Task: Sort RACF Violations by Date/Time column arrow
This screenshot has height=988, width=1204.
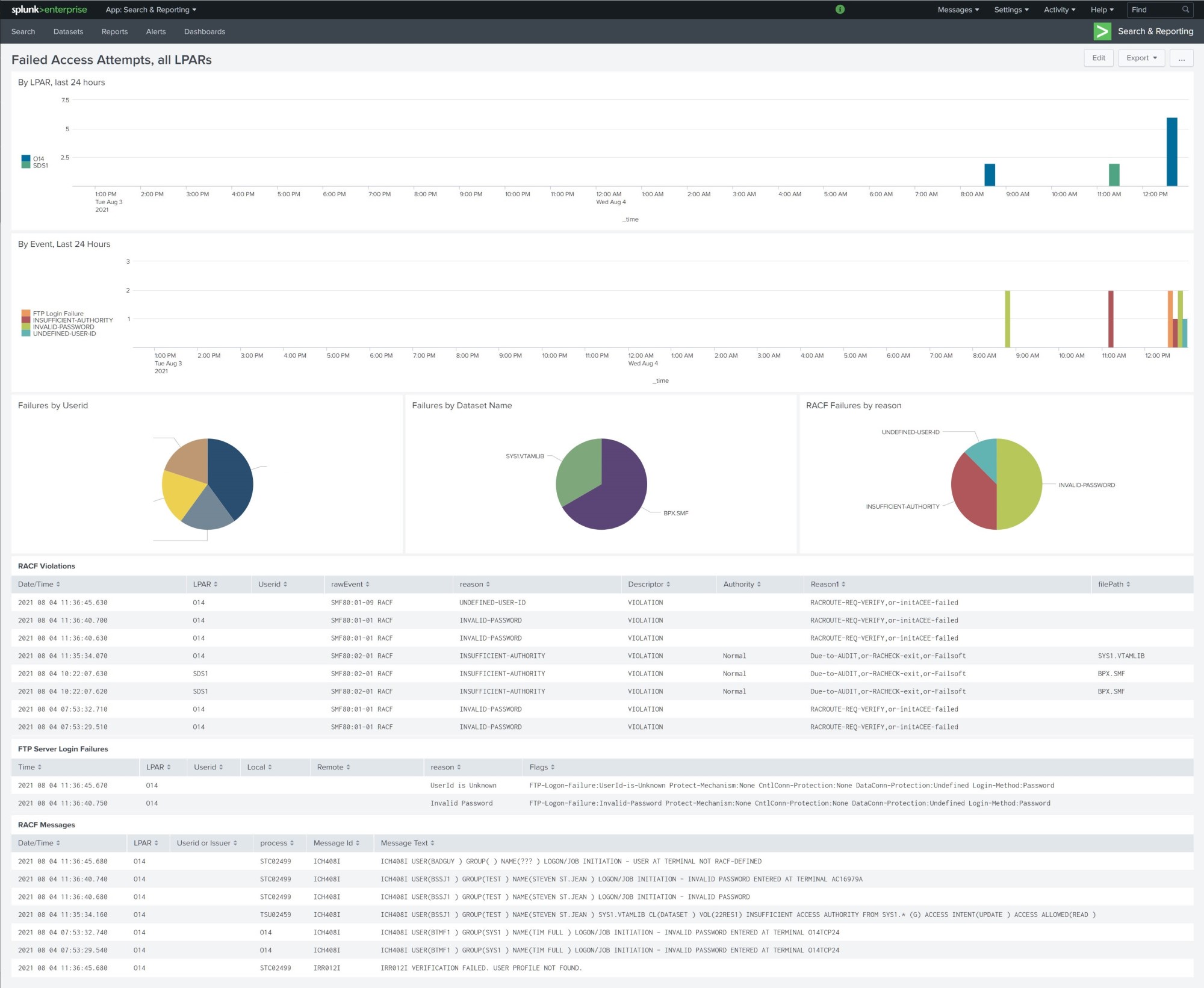Action: pos(58,584)
